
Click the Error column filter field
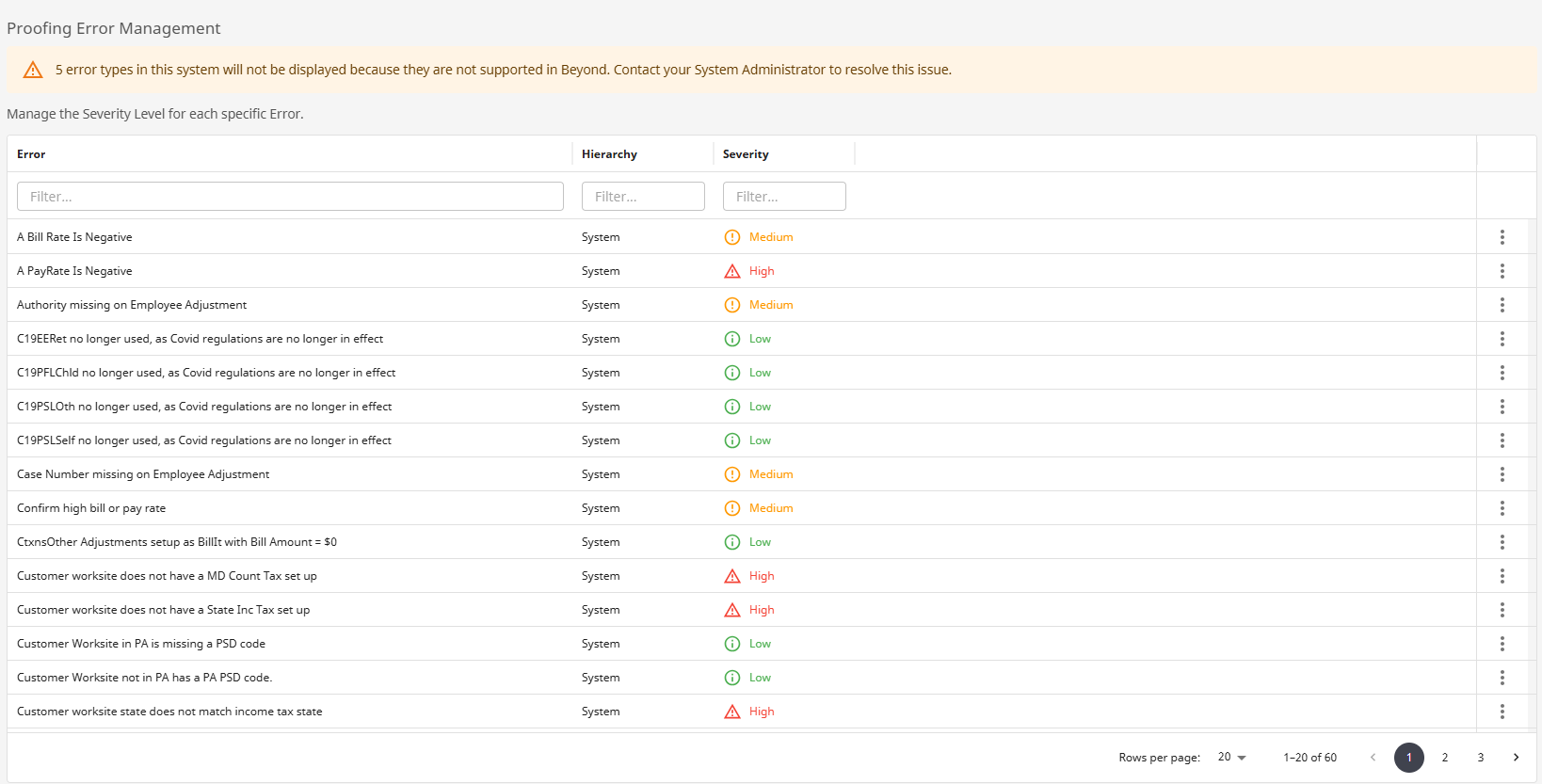pos(290,197)
